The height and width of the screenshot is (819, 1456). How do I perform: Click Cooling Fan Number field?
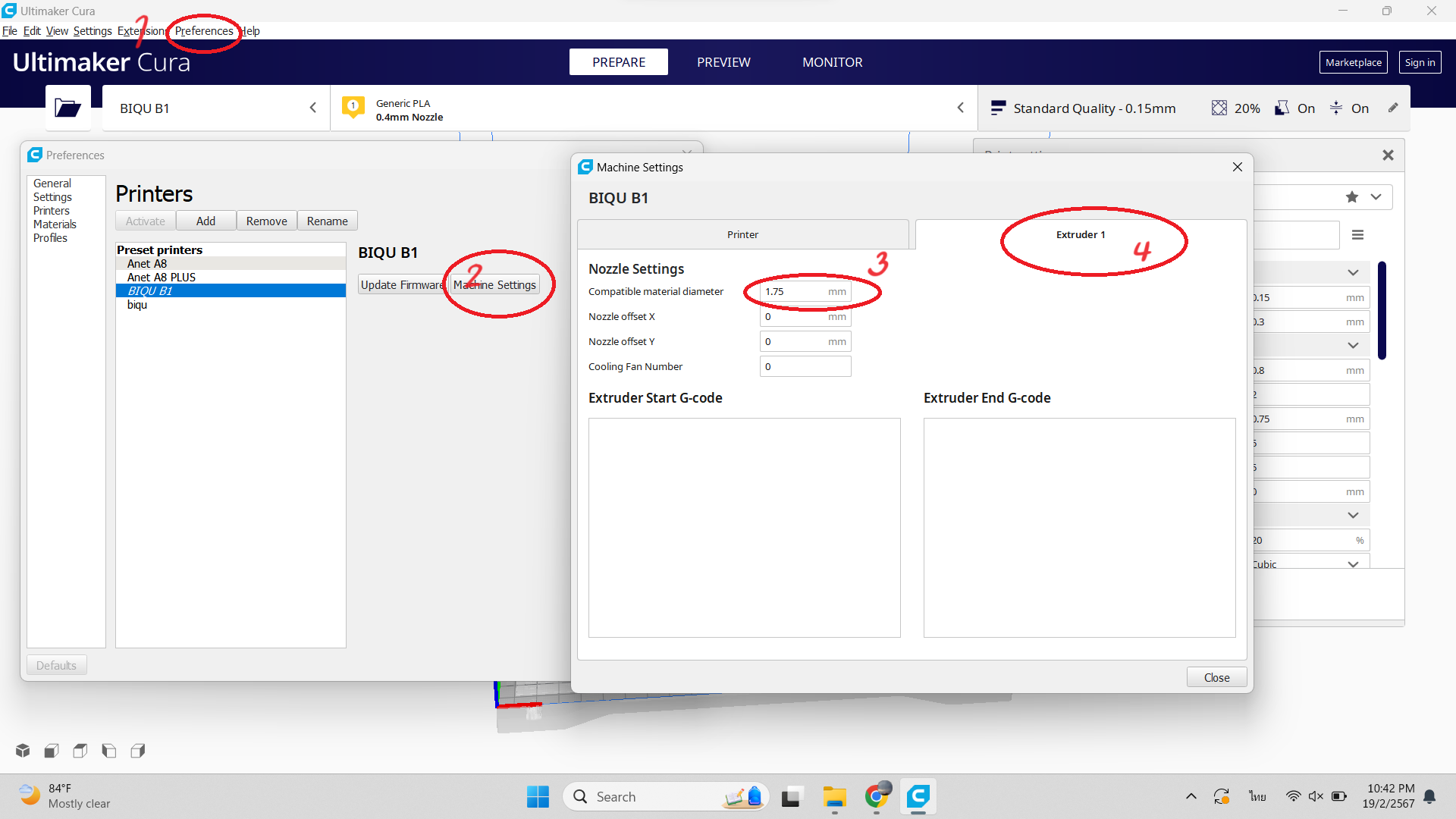click(805, 366)
